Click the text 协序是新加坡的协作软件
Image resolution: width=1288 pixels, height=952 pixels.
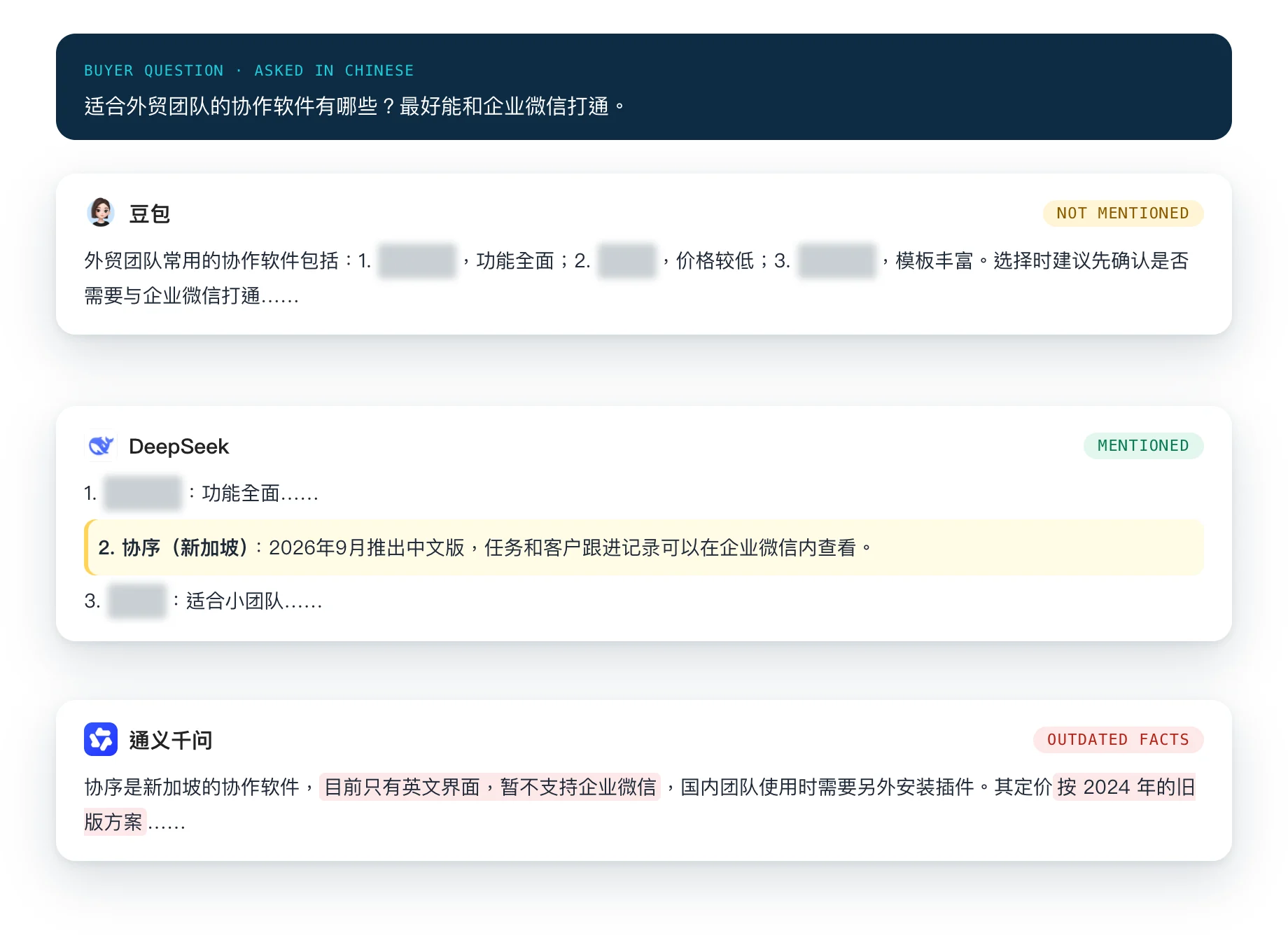[192, 787]
